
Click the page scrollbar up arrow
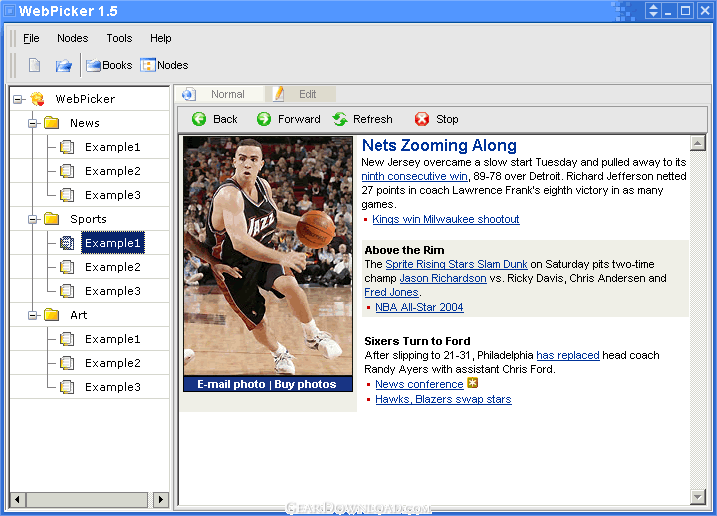pos(697,143)
